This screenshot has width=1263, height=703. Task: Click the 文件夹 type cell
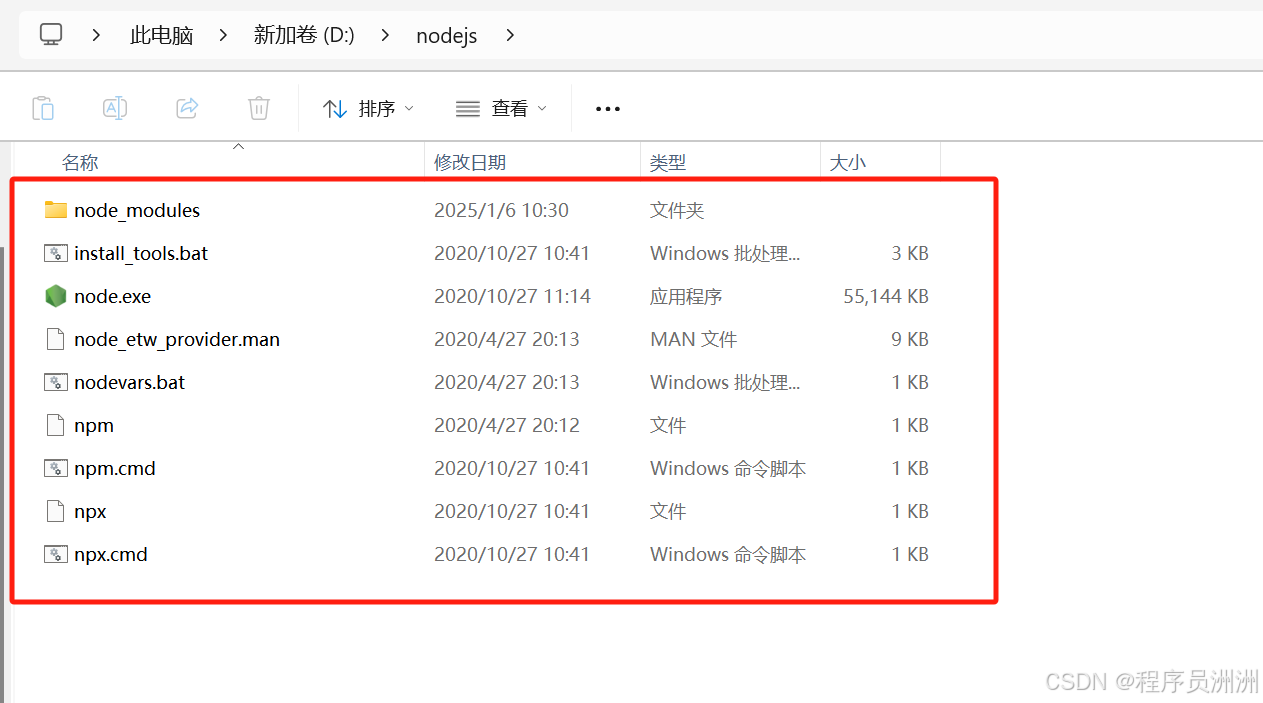(x=677, y=210)
